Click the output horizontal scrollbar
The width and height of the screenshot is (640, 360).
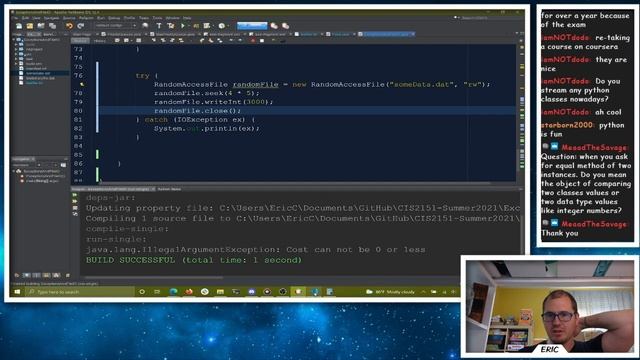(x=155, y=278)
